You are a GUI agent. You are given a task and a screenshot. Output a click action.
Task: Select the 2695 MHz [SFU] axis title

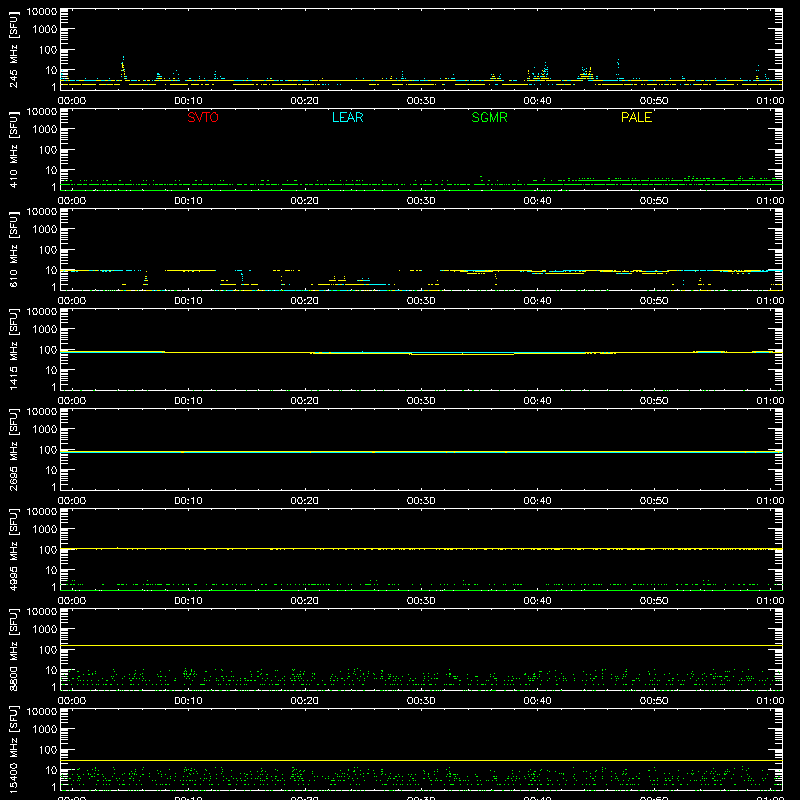pos(13,449)
